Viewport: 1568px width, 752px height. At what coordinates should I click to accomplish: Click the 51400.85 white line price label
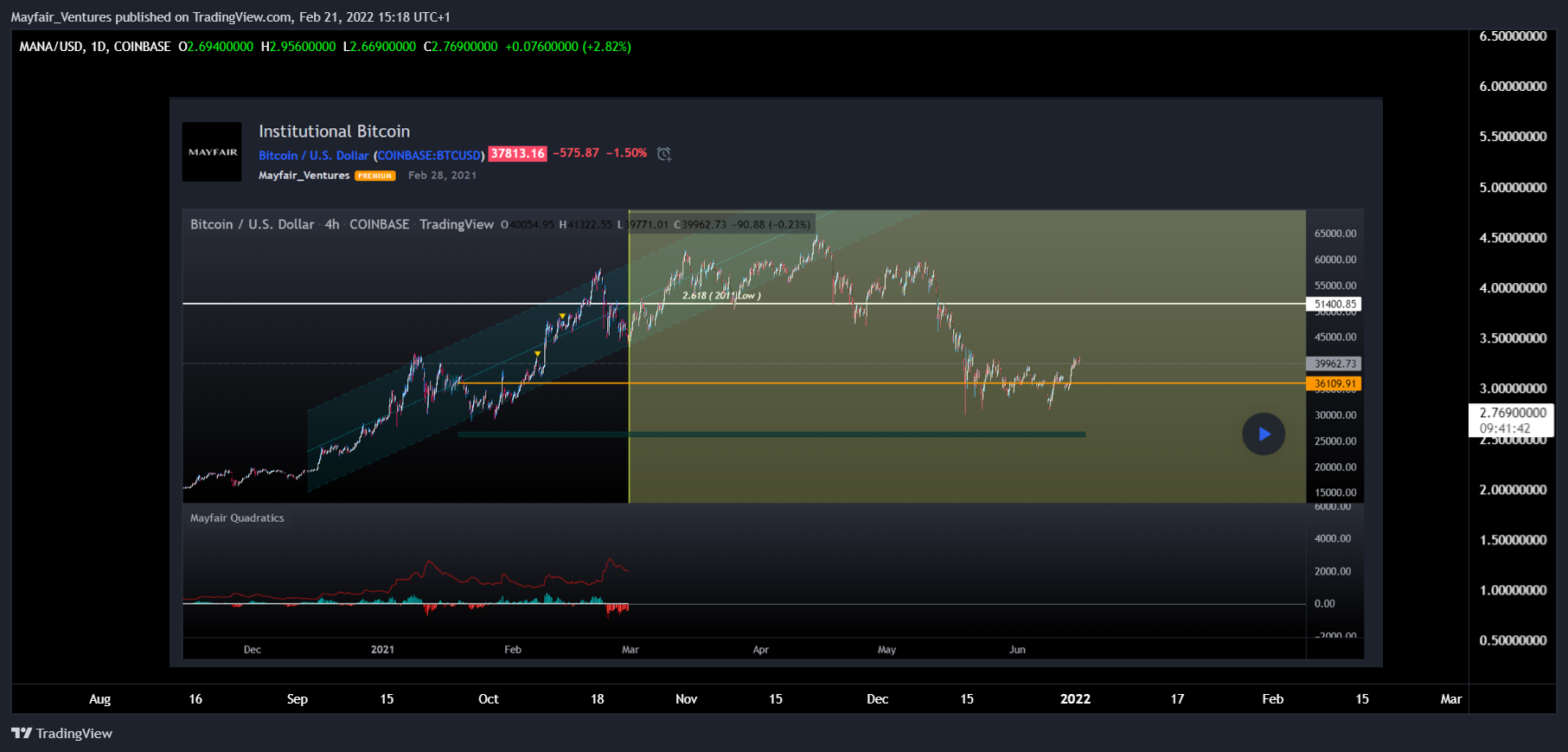click(x=1334, y=304)
